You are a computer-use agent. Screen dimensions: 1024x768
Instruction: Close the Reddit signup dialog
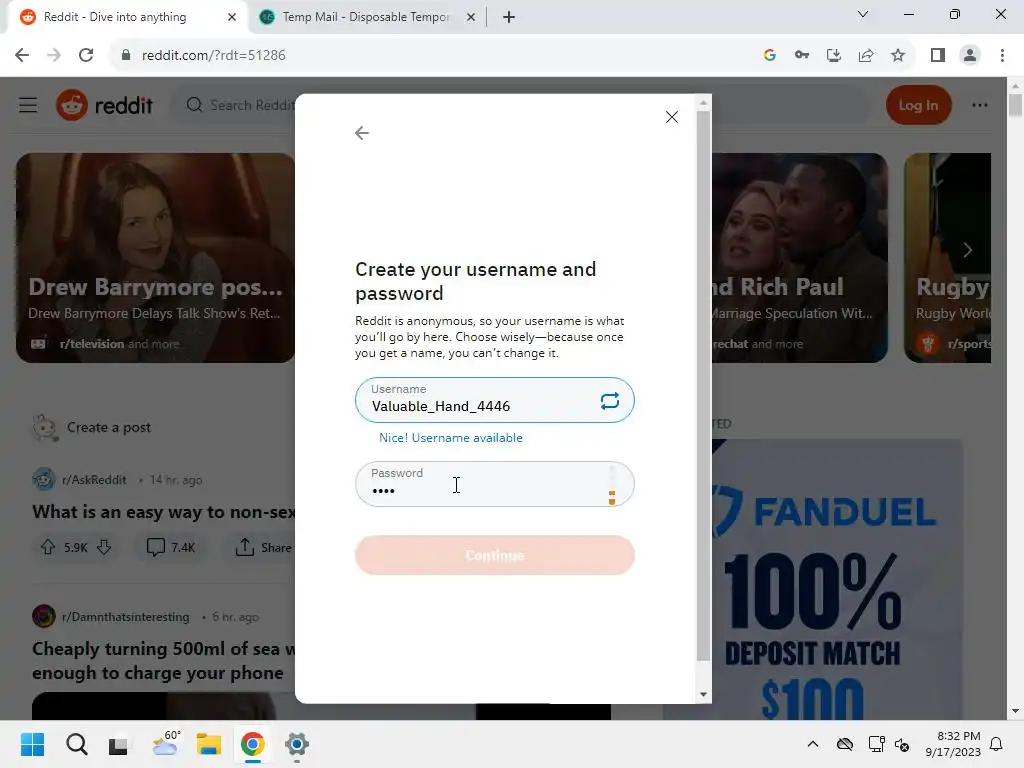pyautogui.click(x=671, y=117)
